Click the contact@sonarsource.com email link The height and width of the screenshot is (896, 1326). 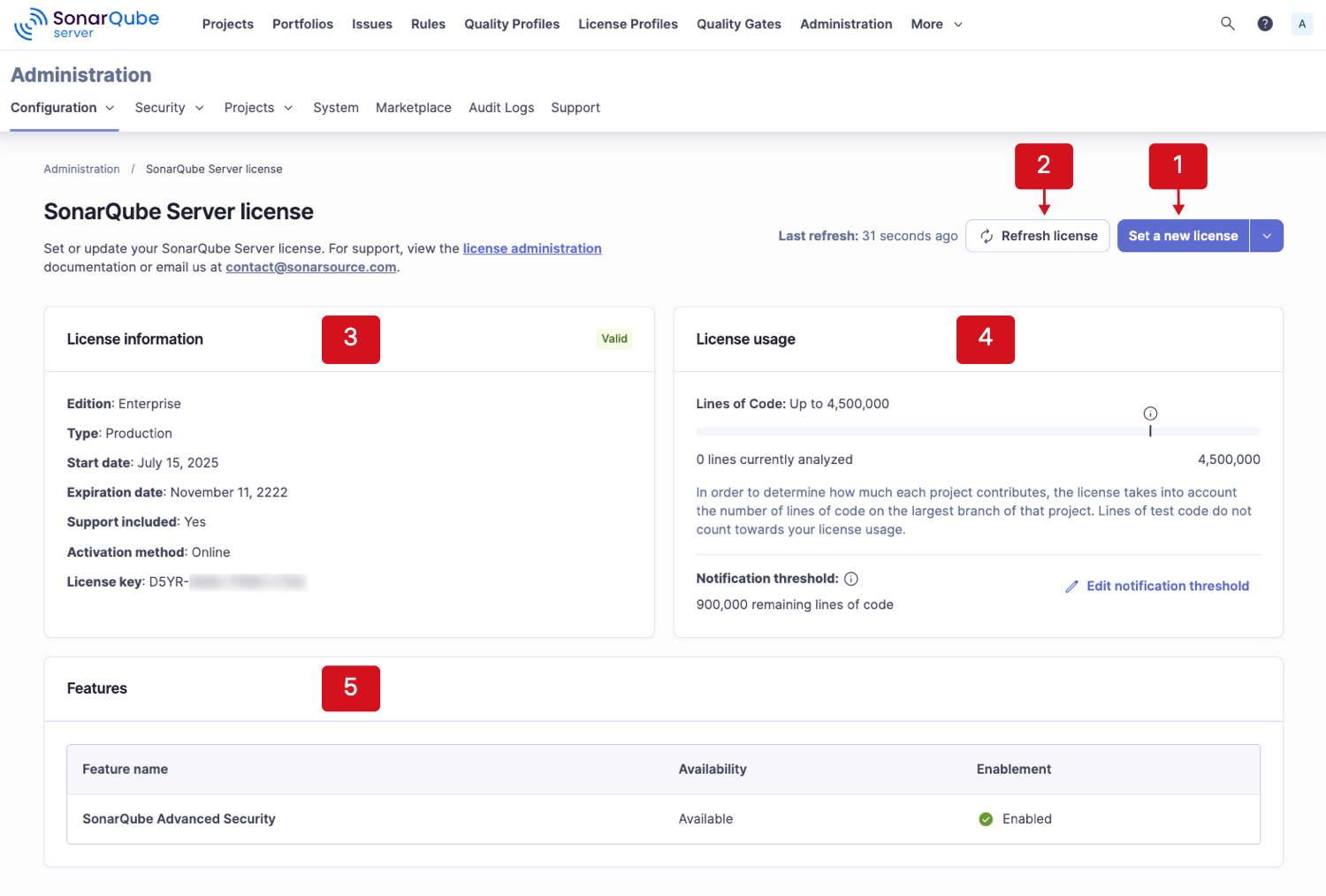310,267
